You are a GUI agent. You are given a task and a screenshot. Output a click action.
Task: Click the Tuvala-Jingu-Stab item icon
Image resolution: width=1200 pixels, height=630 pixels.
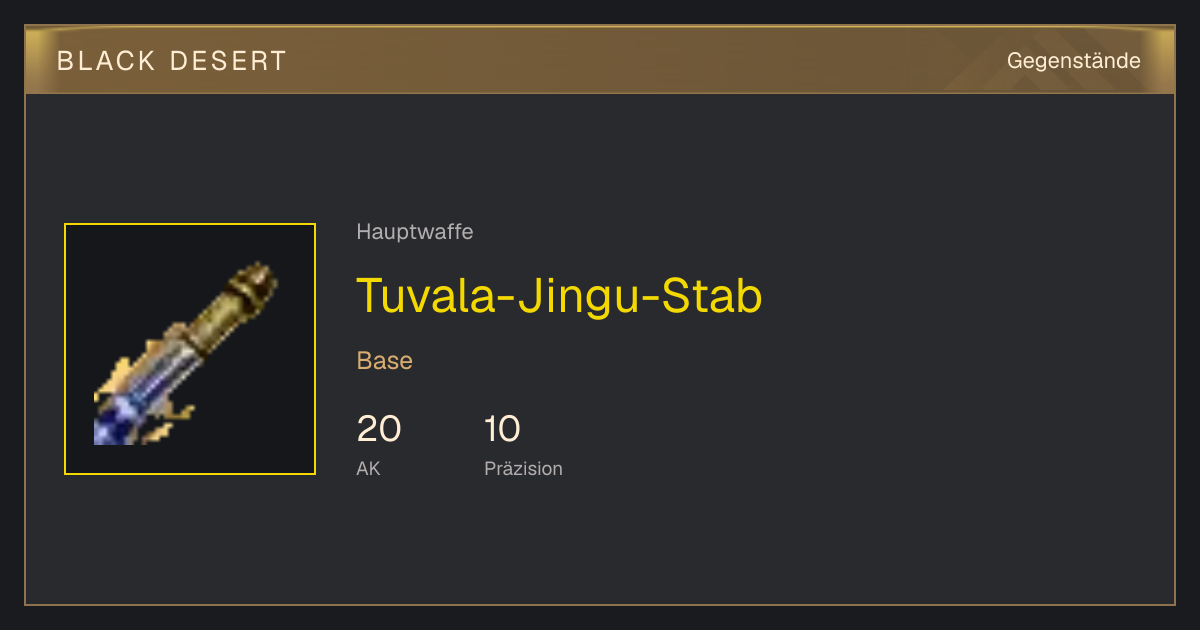pyautogui.click(x=190, y=349)
